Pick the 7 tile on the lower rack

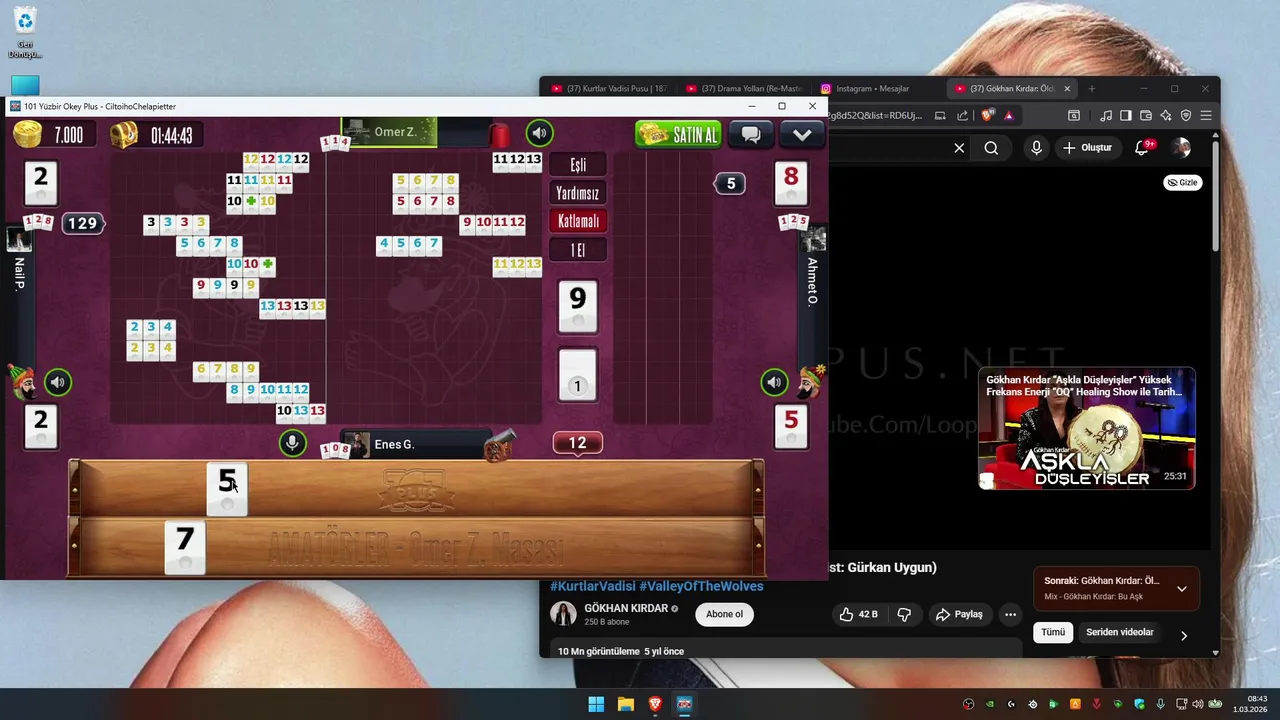coord(185,547)
